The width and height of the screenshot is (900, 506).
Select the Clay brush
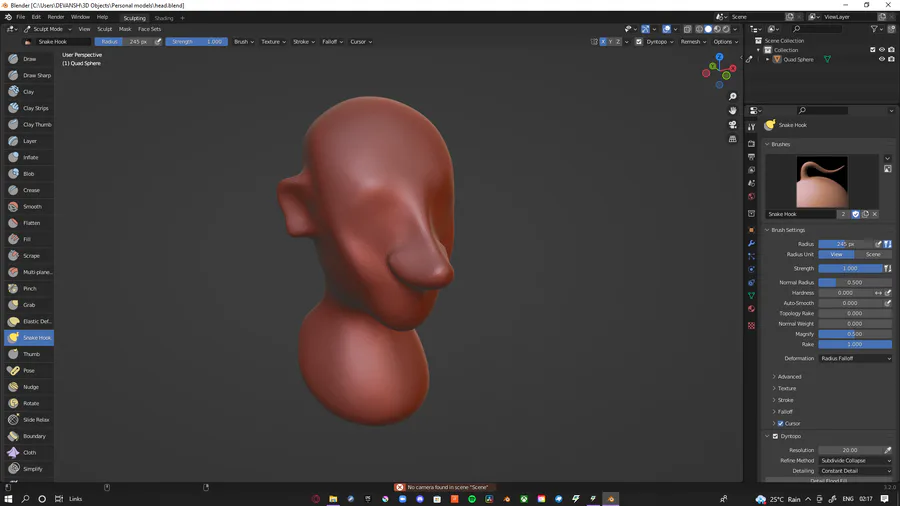pos(29,92)
